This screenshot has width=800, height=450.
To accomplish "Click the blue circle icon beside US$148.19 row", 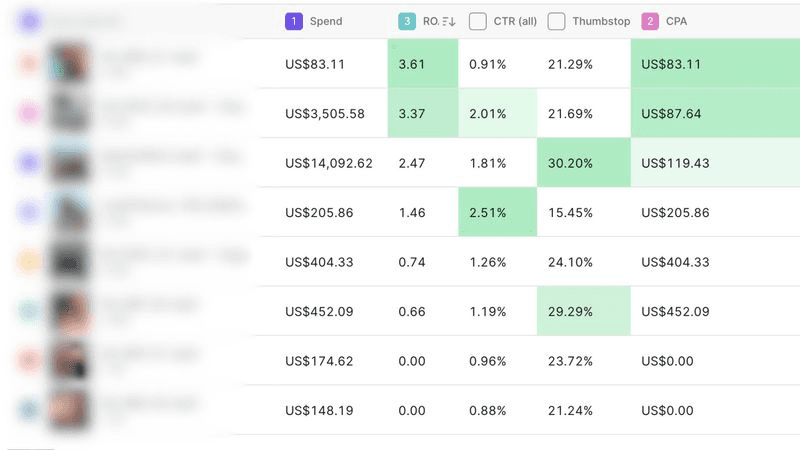I will (x=29, y=409).
